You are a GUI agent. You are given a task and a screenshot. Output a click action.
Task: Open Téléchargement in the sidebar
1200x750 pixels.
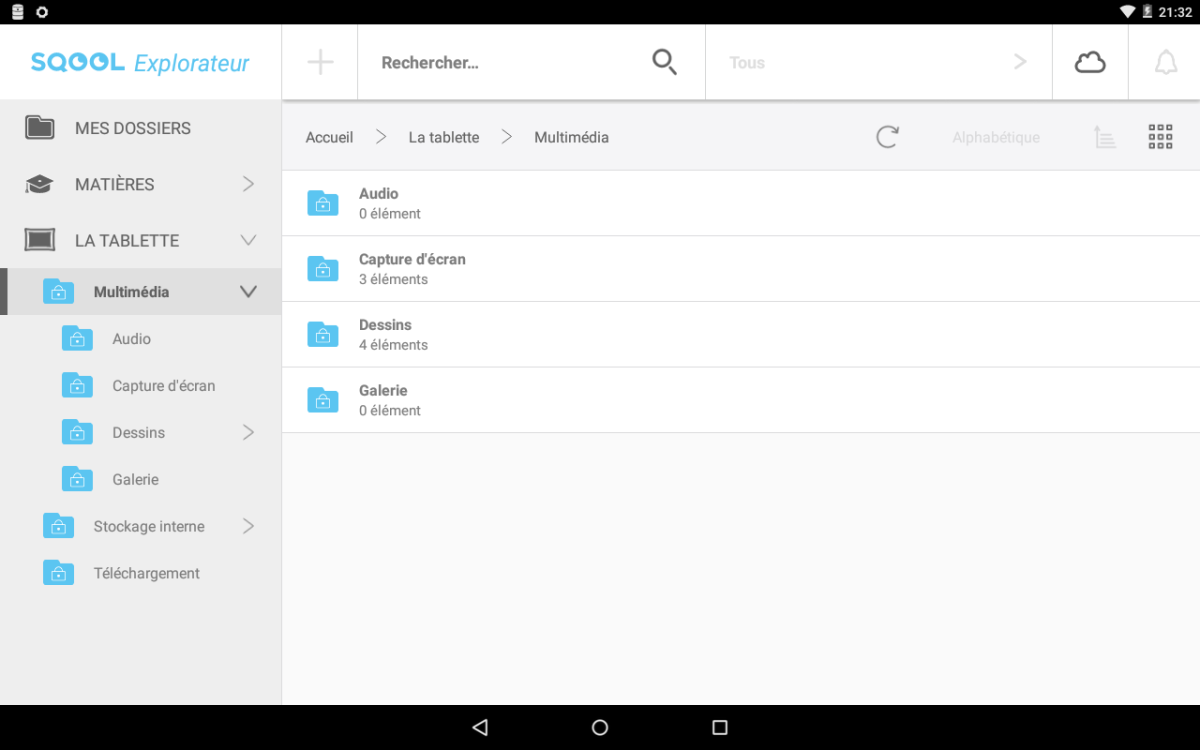pyautogui.click(x=146, y=573)
